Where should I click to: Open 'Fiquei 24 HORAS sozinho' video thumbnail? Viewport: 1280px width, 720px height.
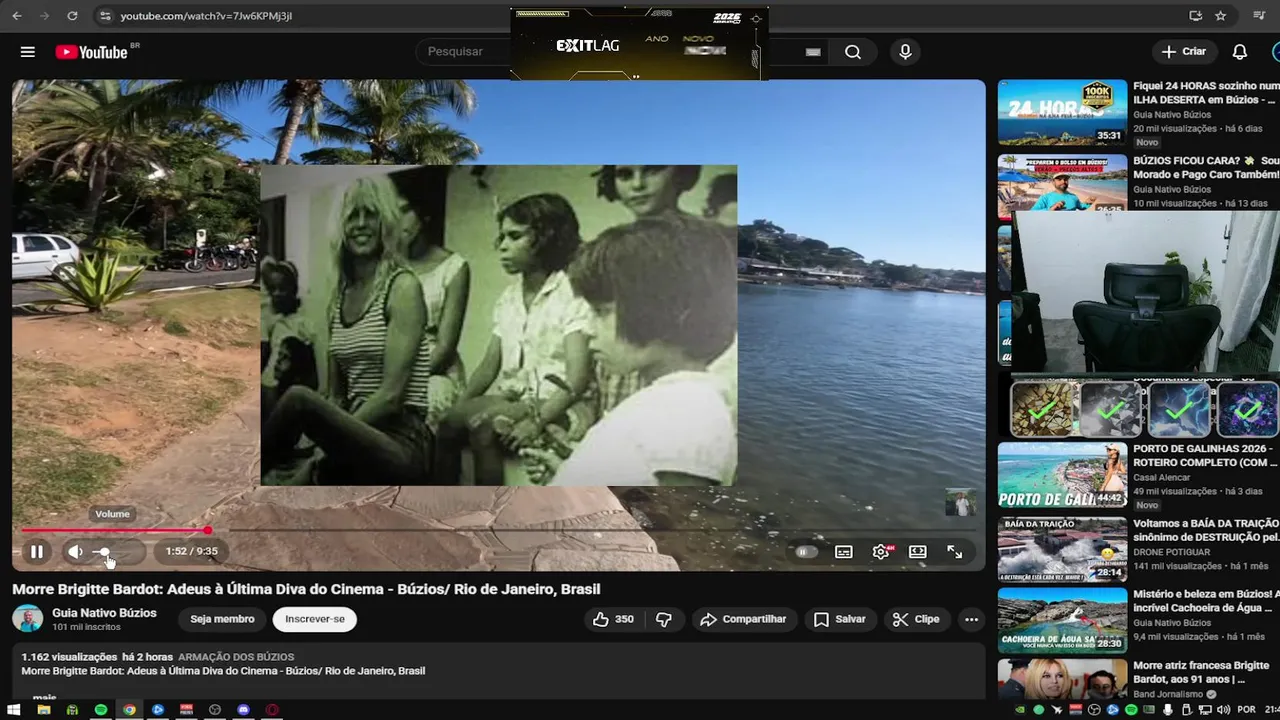tap(1062, 112)
